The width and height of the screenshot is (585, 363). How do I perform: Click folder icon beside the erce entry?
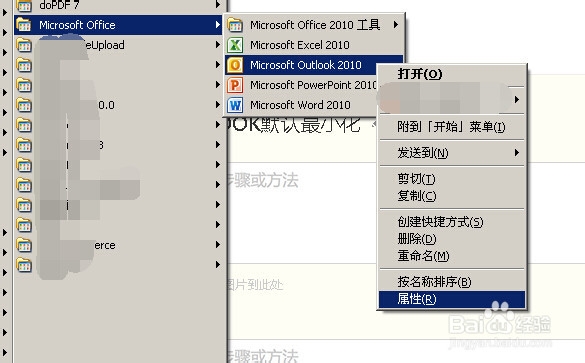click(24, 245)
